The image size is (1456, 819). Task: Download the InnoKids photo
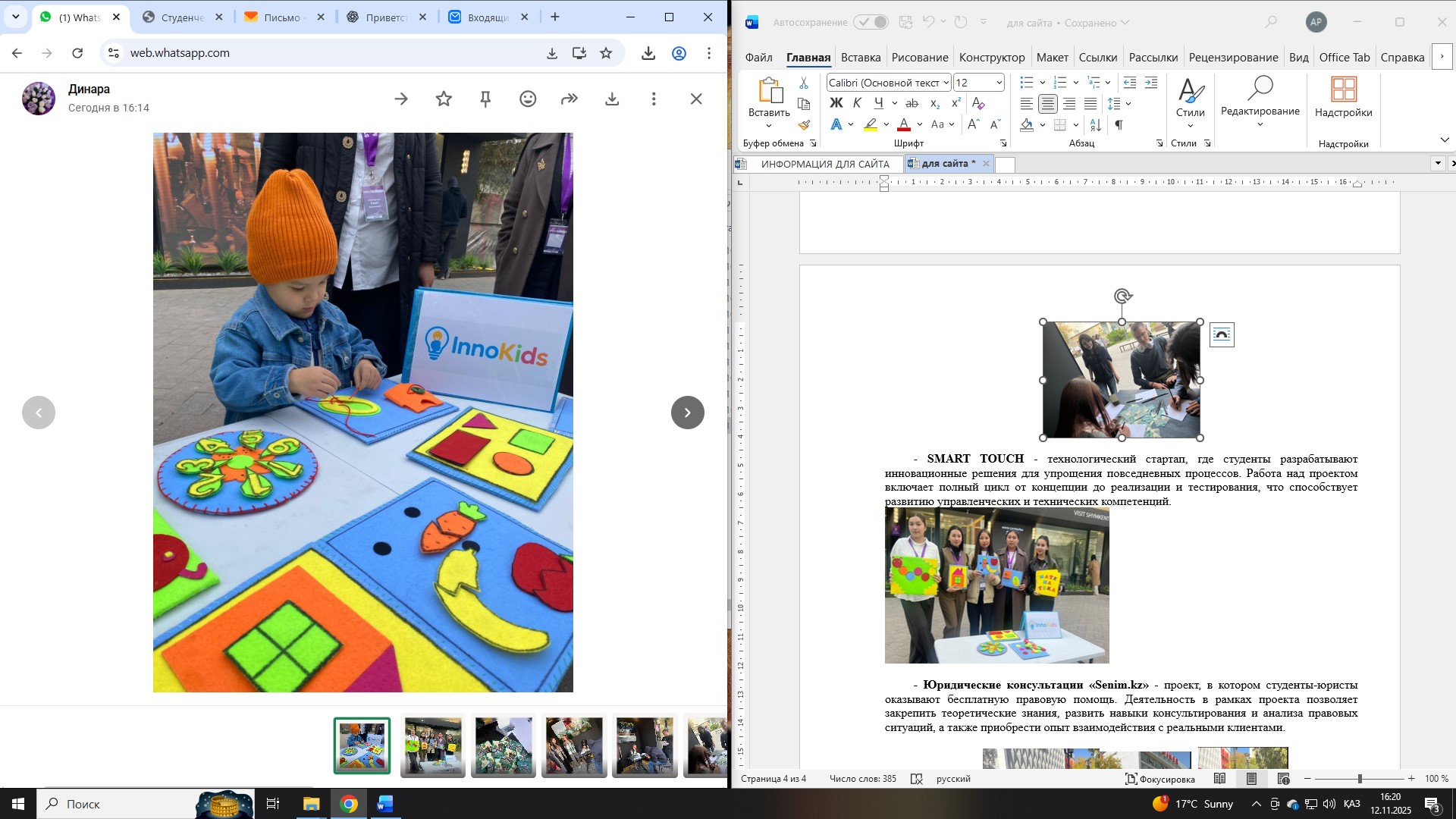click(612, 99)
